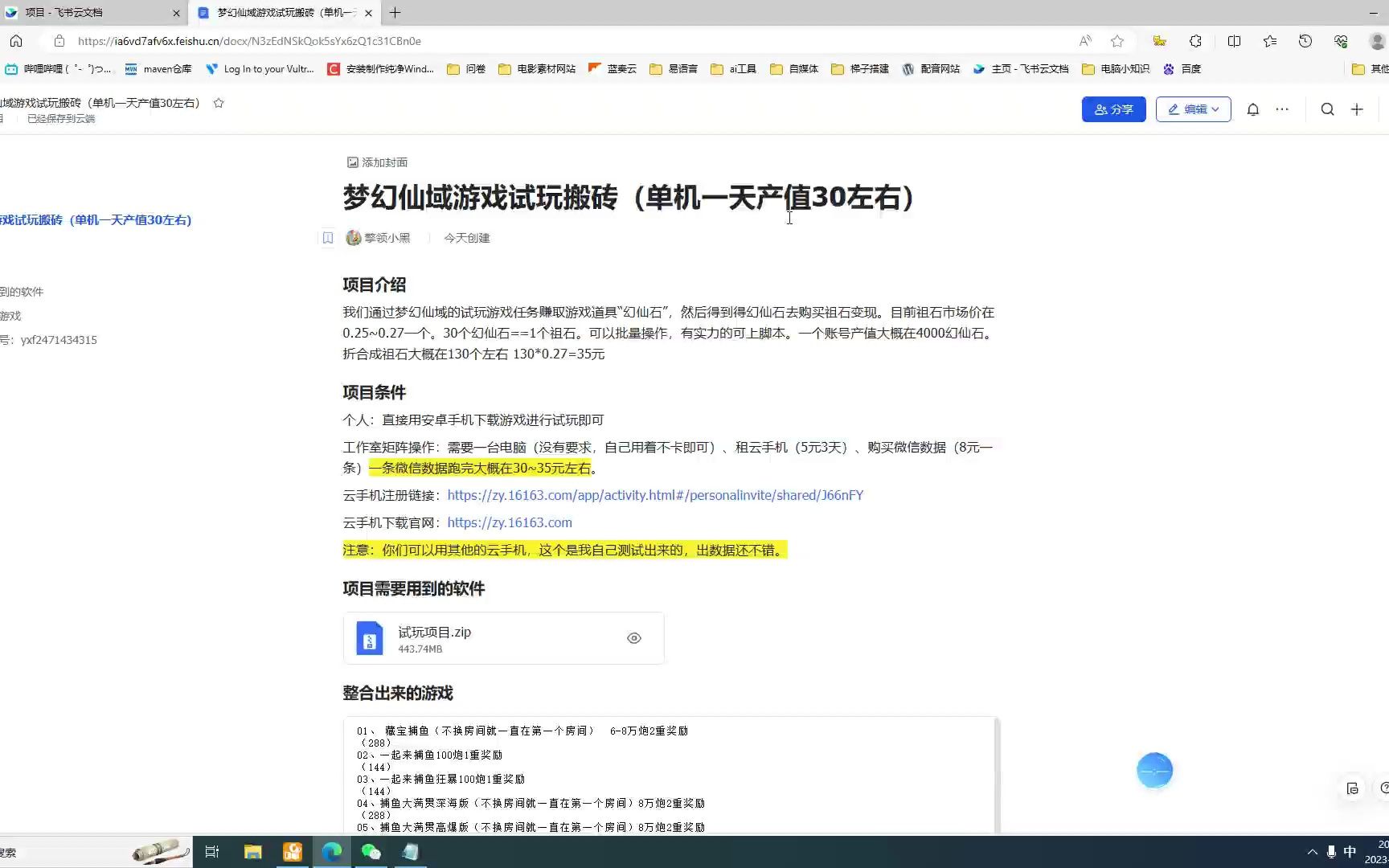The width and height of the screenshot is (1389, 868).
Task: Click the bookmark icon beside author
Action: 328,238
